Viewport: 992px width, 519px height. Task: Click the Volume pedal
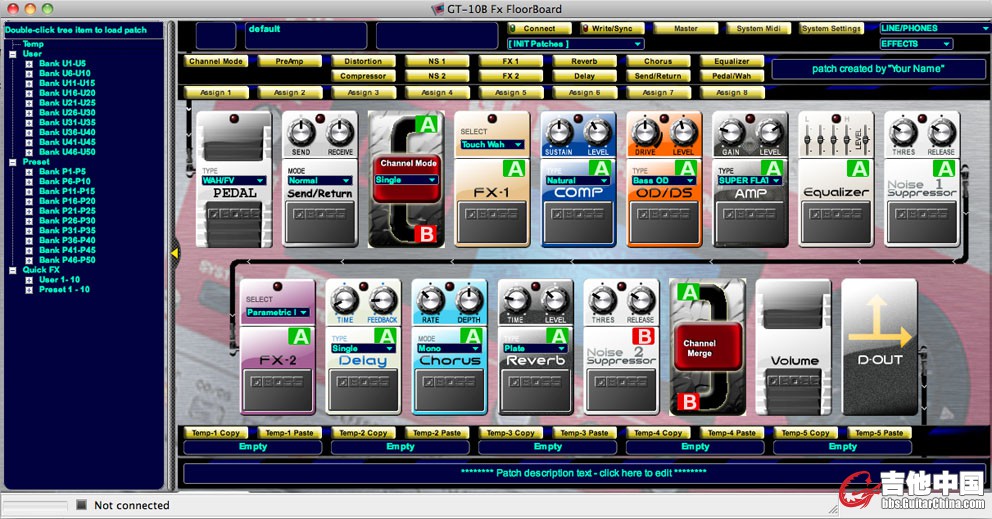point(793,347)
